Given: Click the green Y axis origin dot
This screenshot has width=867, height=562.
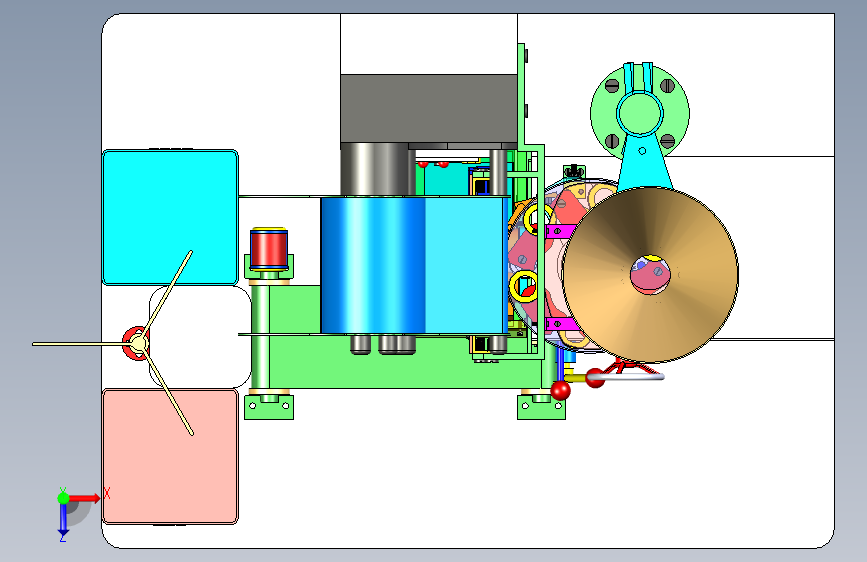Looking at the screenshot, I should 64,498.
